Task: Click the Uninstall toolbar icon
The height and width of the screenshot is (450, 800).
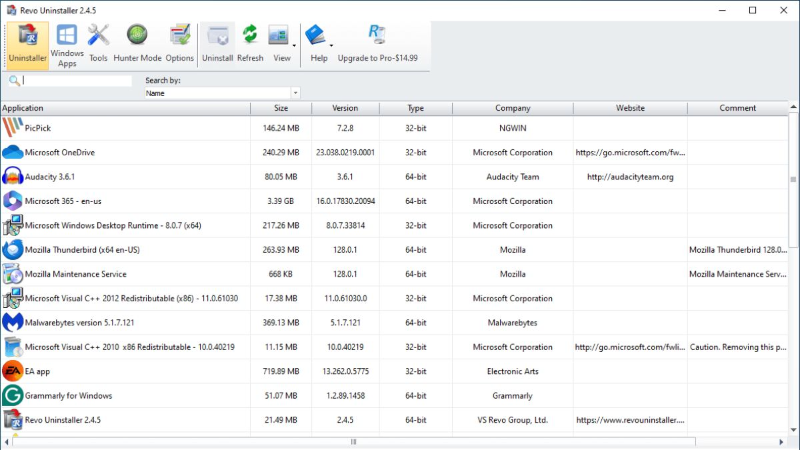Action: pyautogui.click(x=217, y=45)
